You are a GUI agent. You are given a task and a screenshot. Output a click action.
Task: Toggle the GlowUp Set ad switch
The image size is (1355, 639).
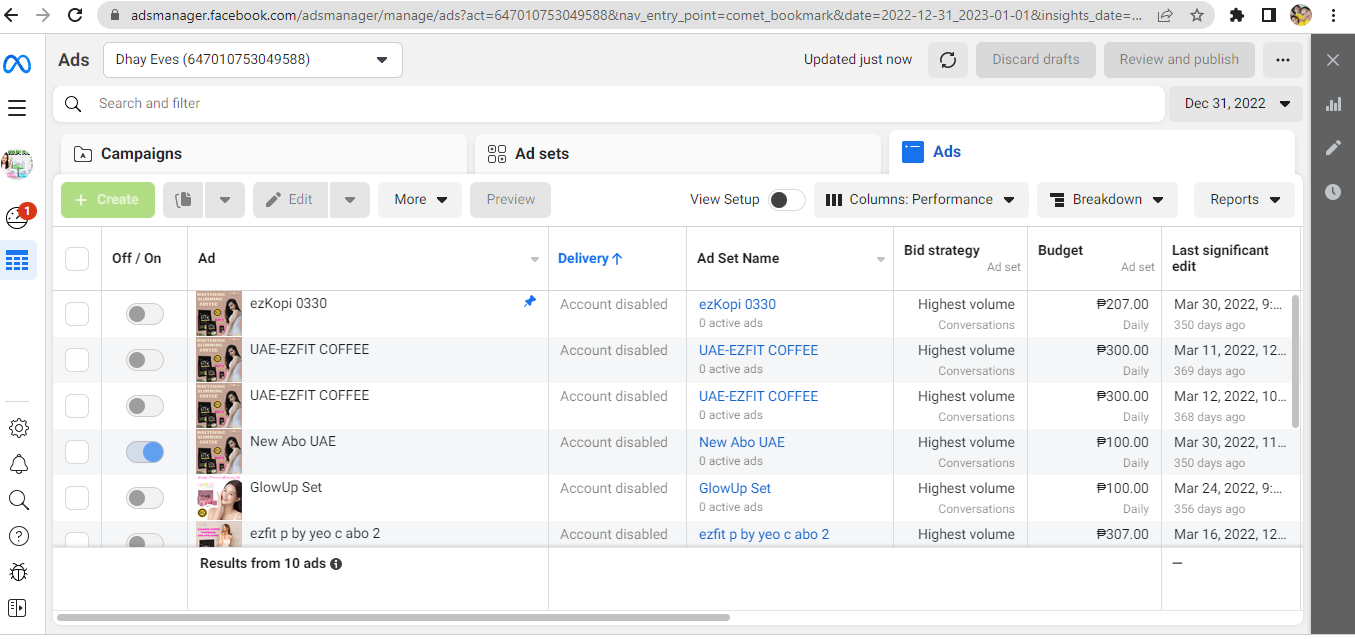tap(145, 498)
